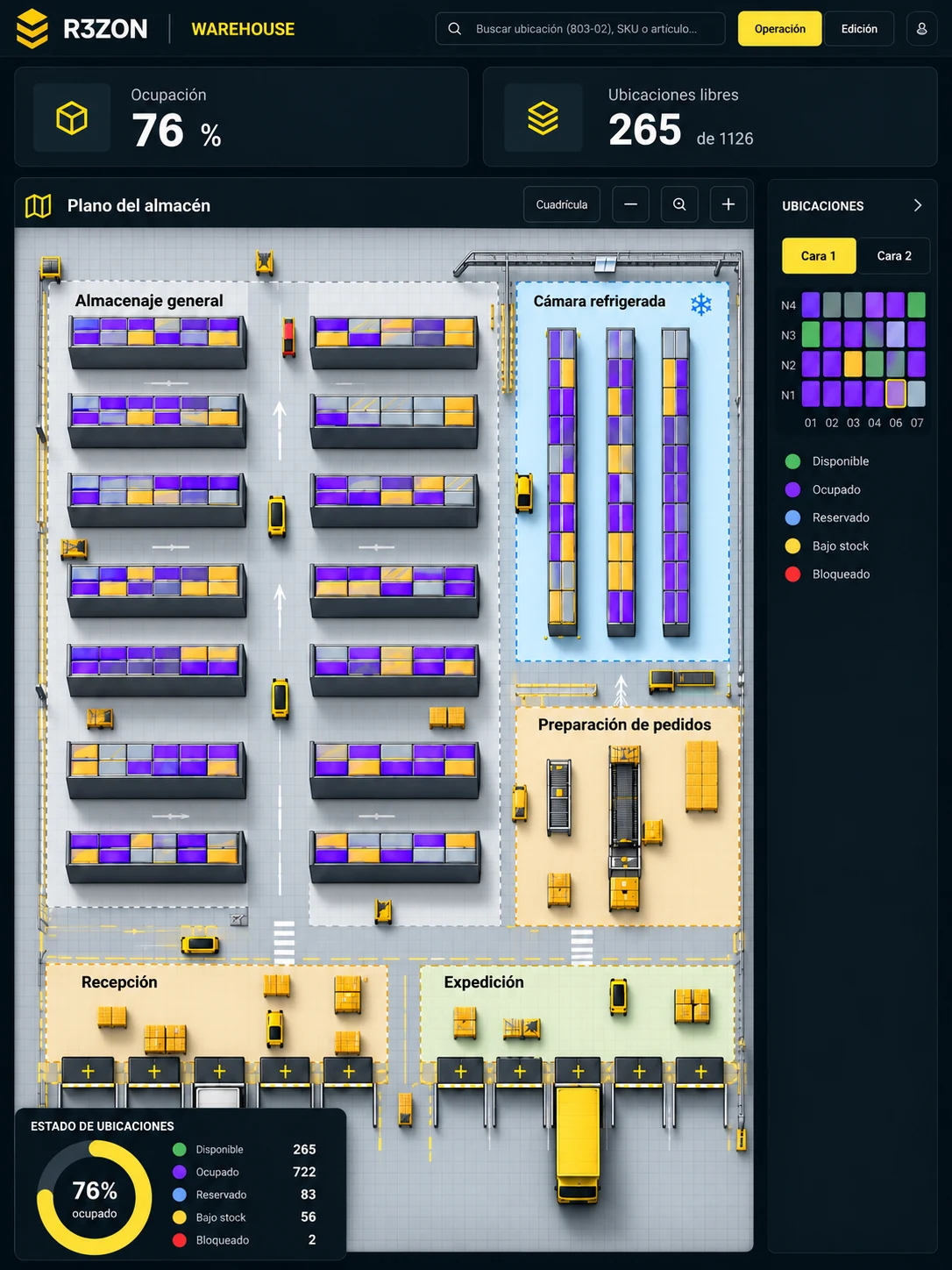
Task: Select grey cell N1 column 07
Action: point(917,394)
